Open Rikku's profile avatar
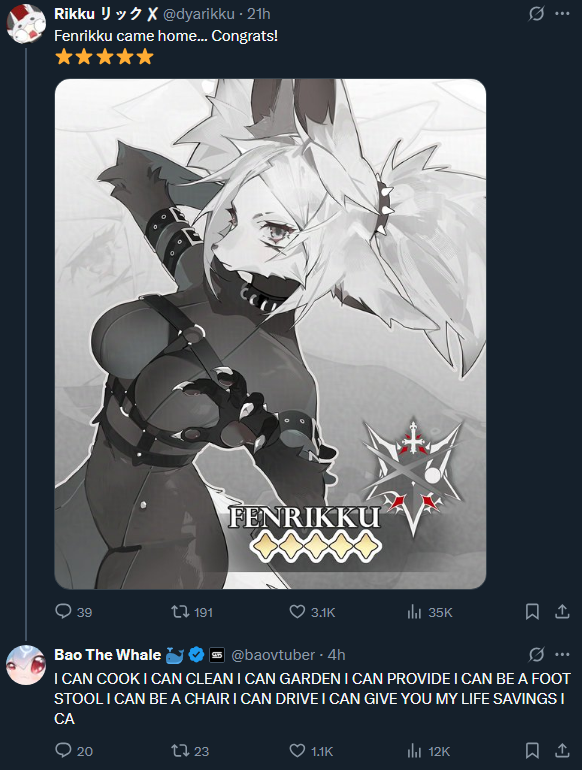The image size is (582, 770). tap(26, 24)
